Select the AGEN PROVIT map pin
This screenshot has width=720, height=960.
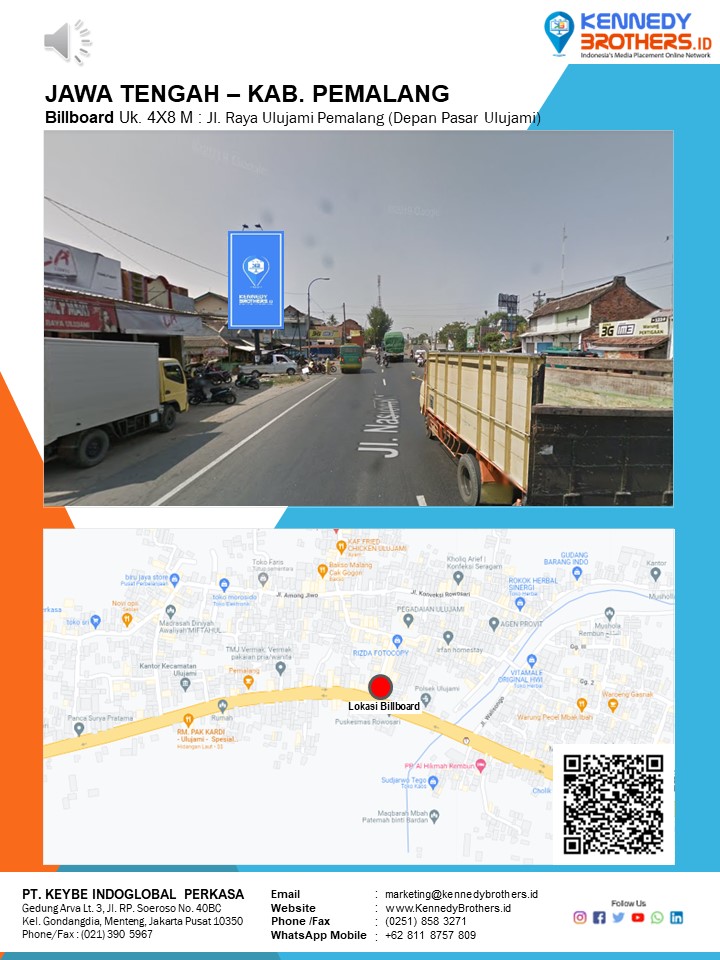[493, 624]
